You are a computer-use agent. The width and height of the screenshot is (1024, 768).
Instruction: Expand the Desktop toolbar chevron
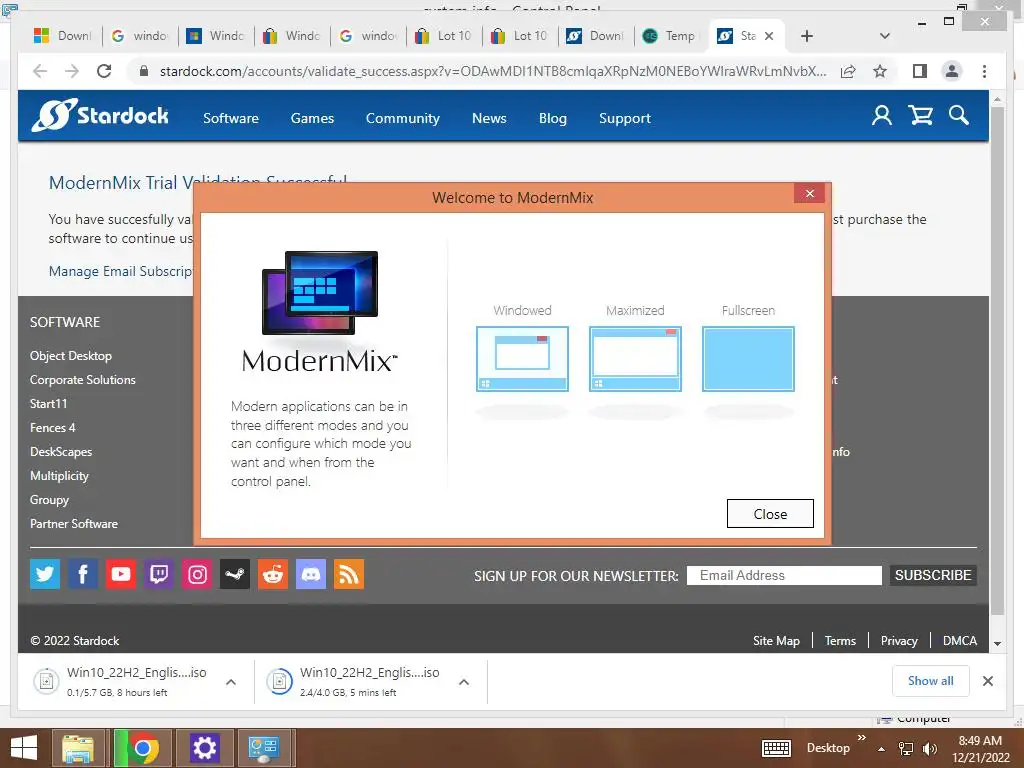pos(861,738)
